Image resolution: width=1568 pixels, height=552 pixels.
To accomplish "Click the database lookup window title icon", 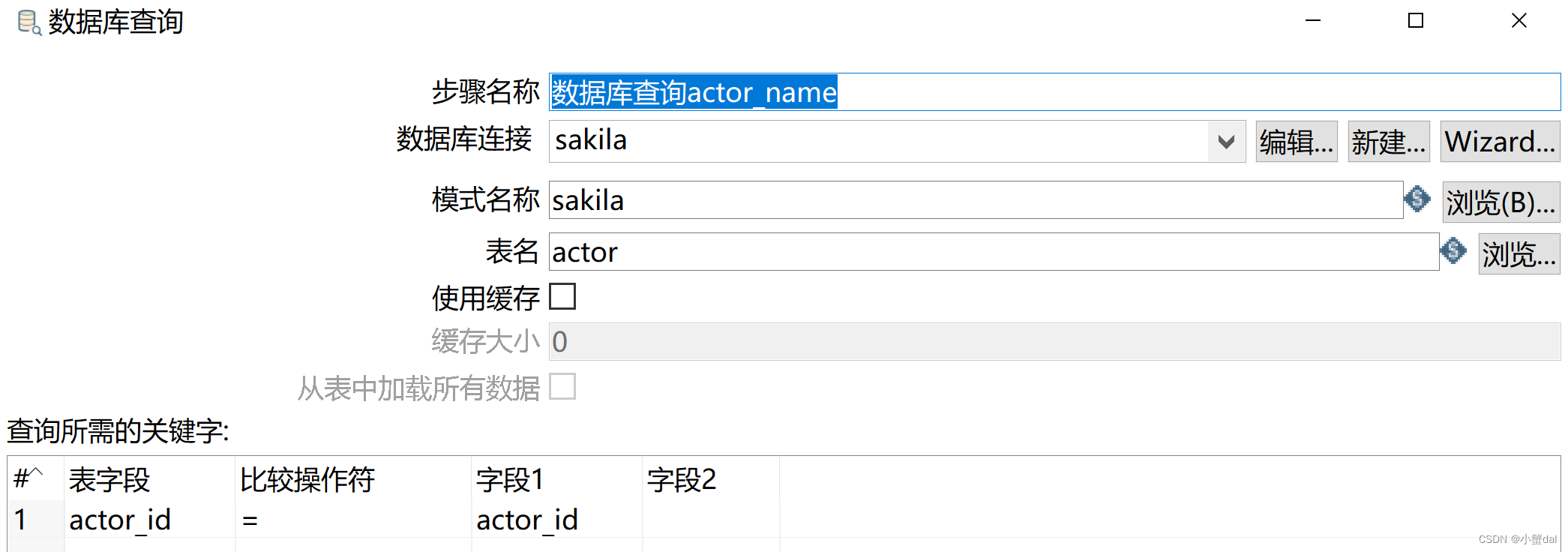I will [28, 22].
